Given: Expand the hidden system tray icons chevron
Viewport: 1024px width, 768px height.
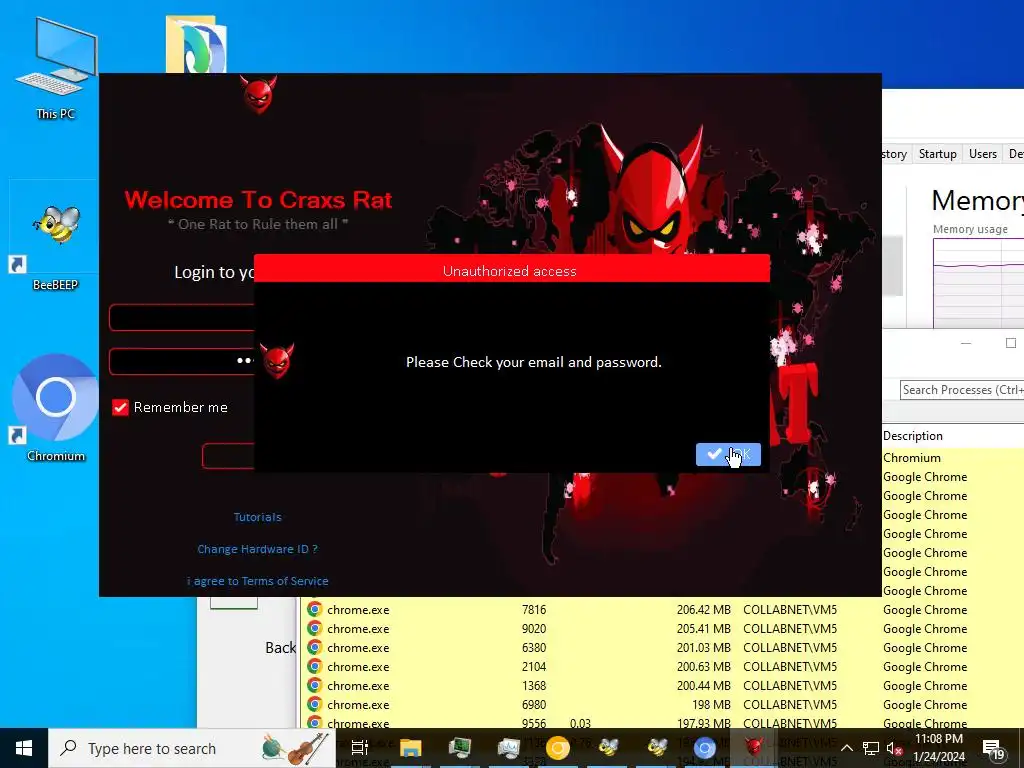Looking at the screenshot, I should click(846, 748).
